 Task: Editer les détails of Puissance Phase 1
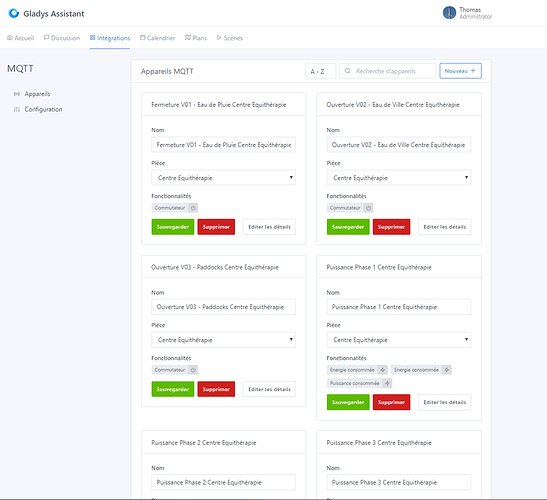click(445, 402)
